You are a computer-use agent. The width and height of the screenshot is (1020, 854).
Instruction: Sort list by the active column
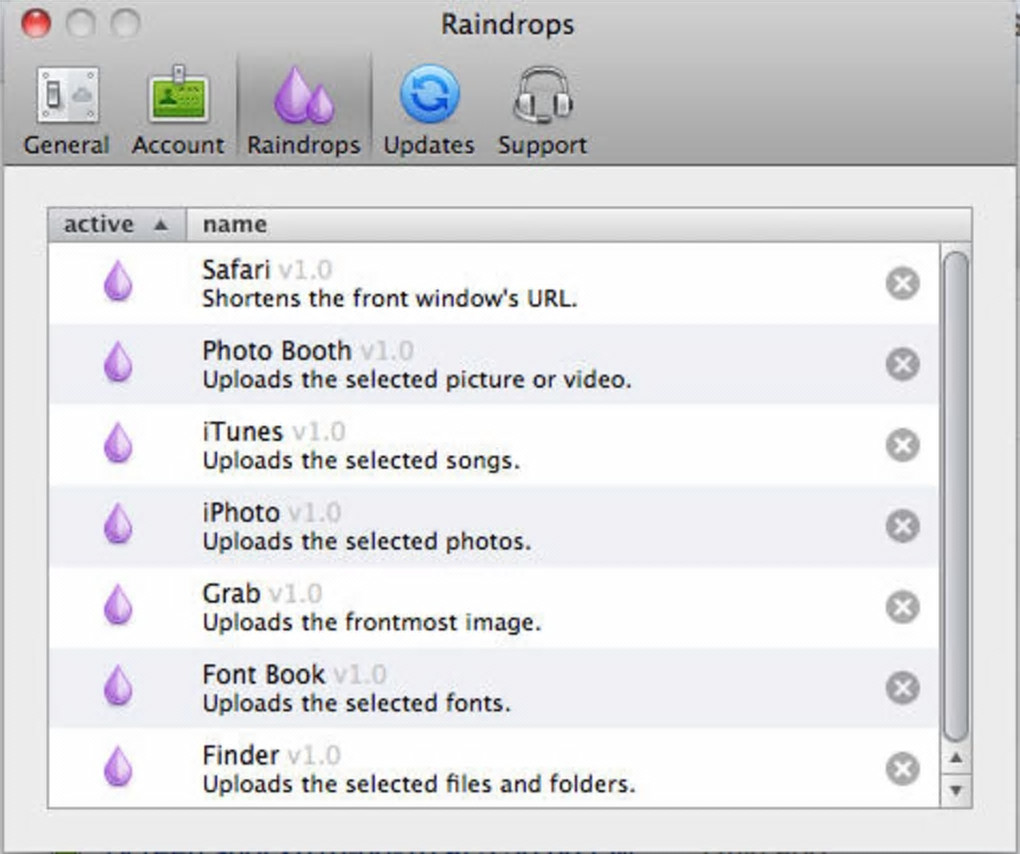[x=116, y=225]
